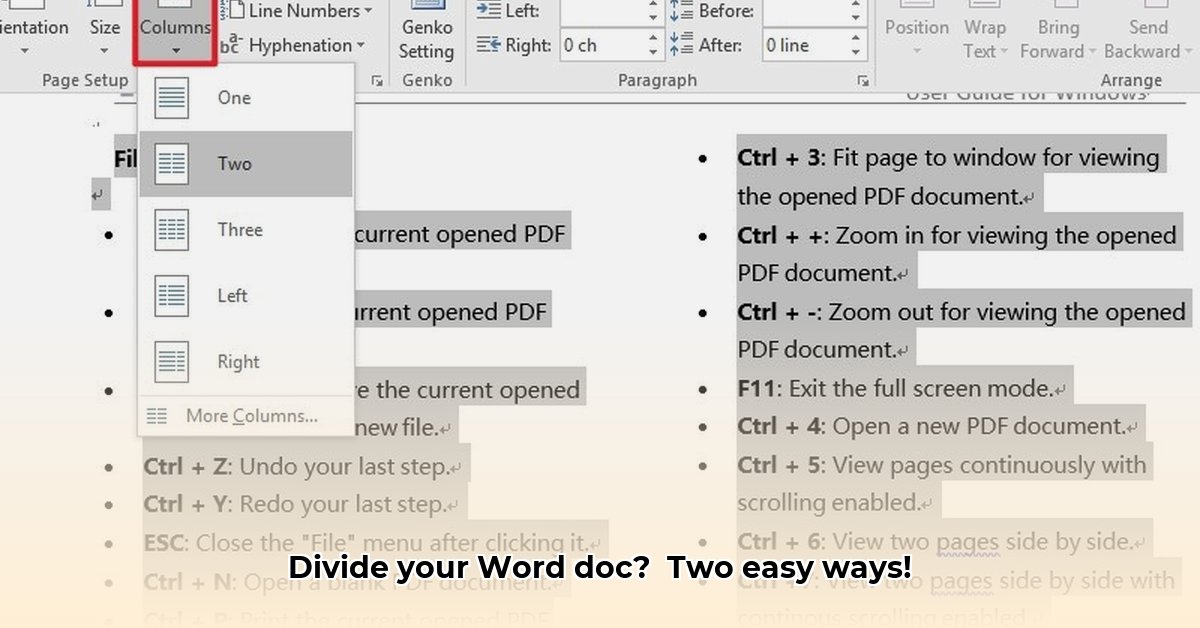Open the Hyphenation dropdown

[292, 45]
